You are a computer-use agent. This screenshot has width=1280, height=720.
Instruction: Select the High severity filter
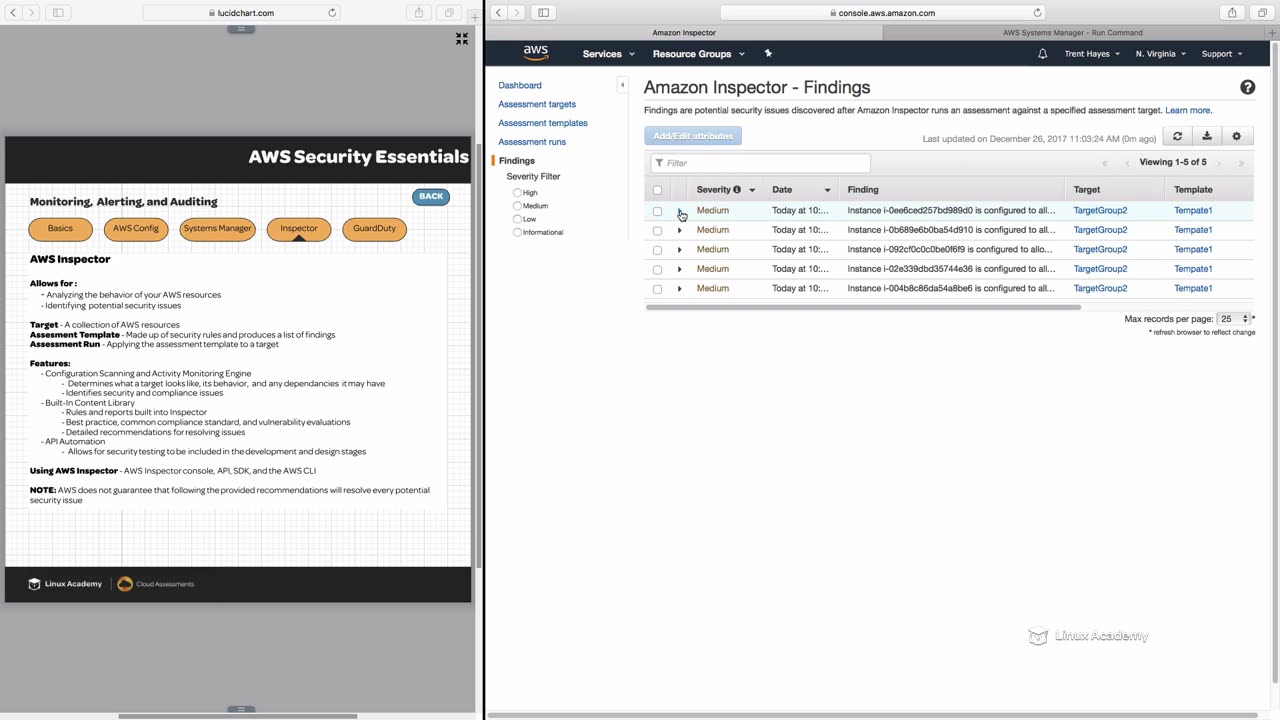click(x=517, y=193)
